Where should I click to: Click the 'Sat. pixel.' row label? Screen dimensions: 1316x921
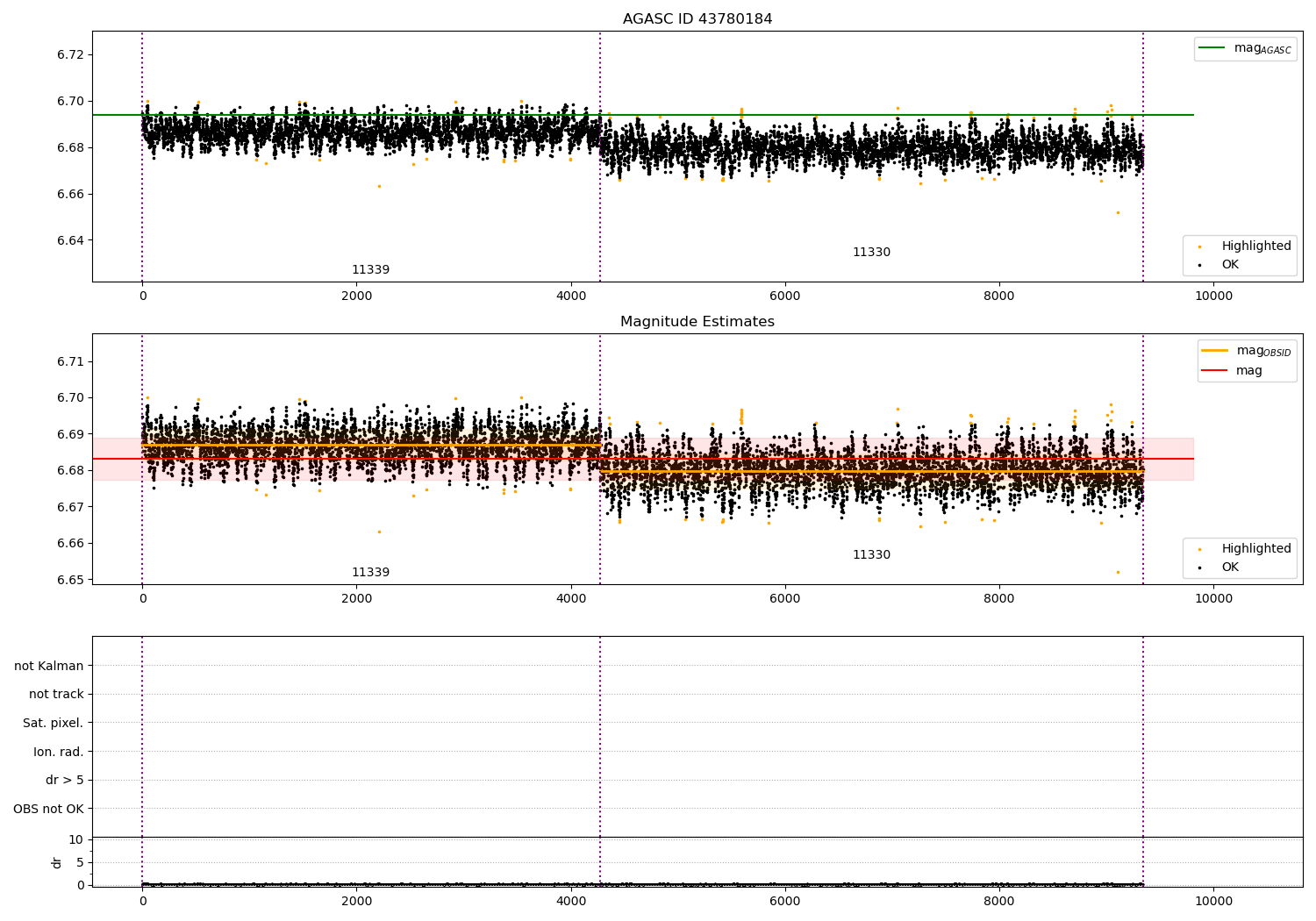[x=53, y=724]
